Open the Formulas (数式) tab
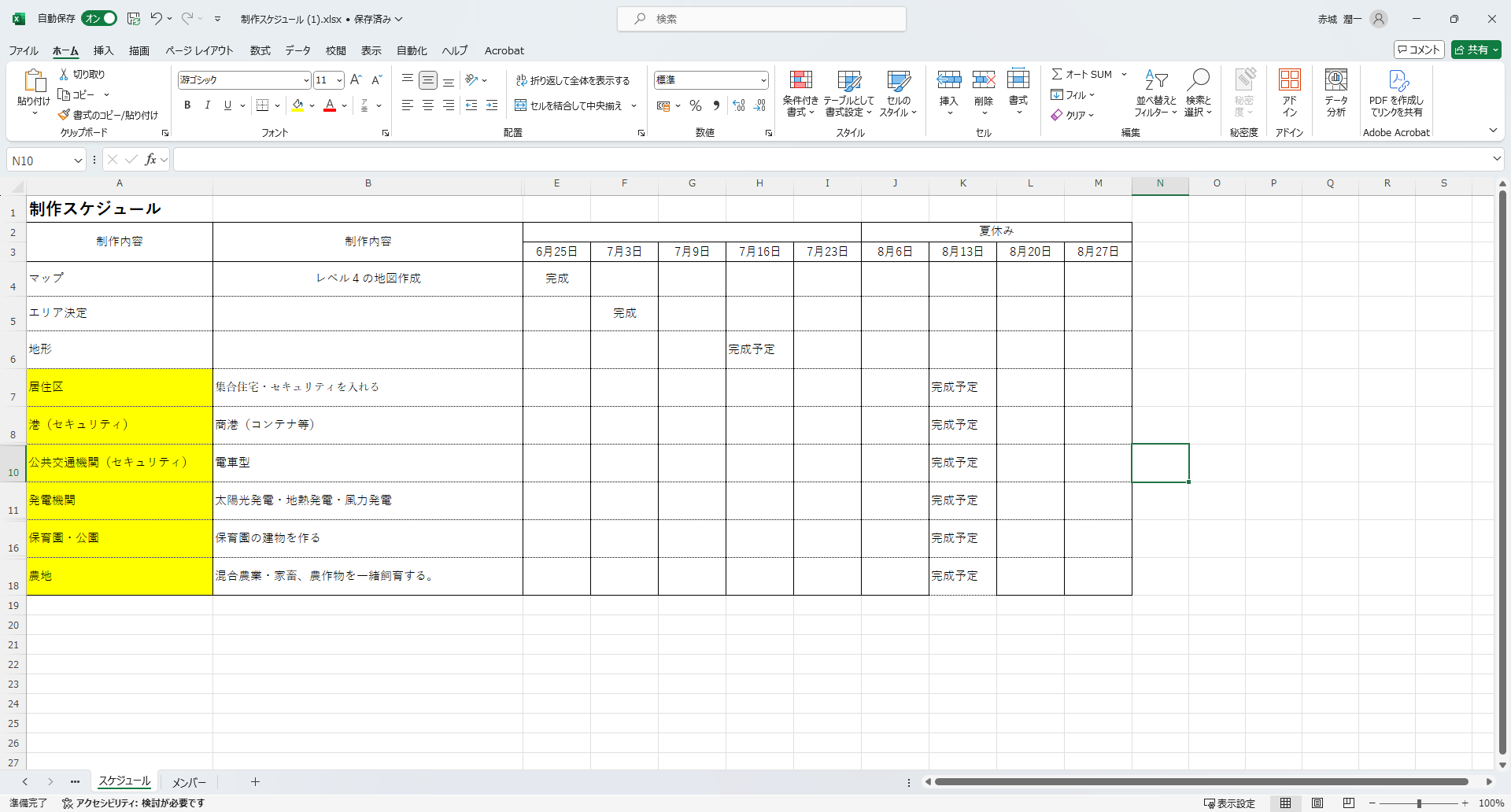This screenshot has width=1511, height=812. [260, 50]
